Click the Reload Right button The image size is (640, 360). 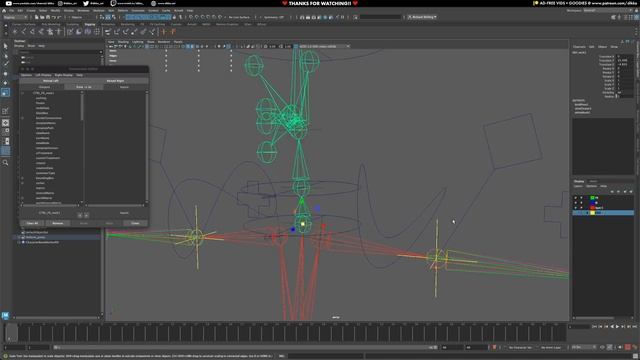[x=116, y=81]
